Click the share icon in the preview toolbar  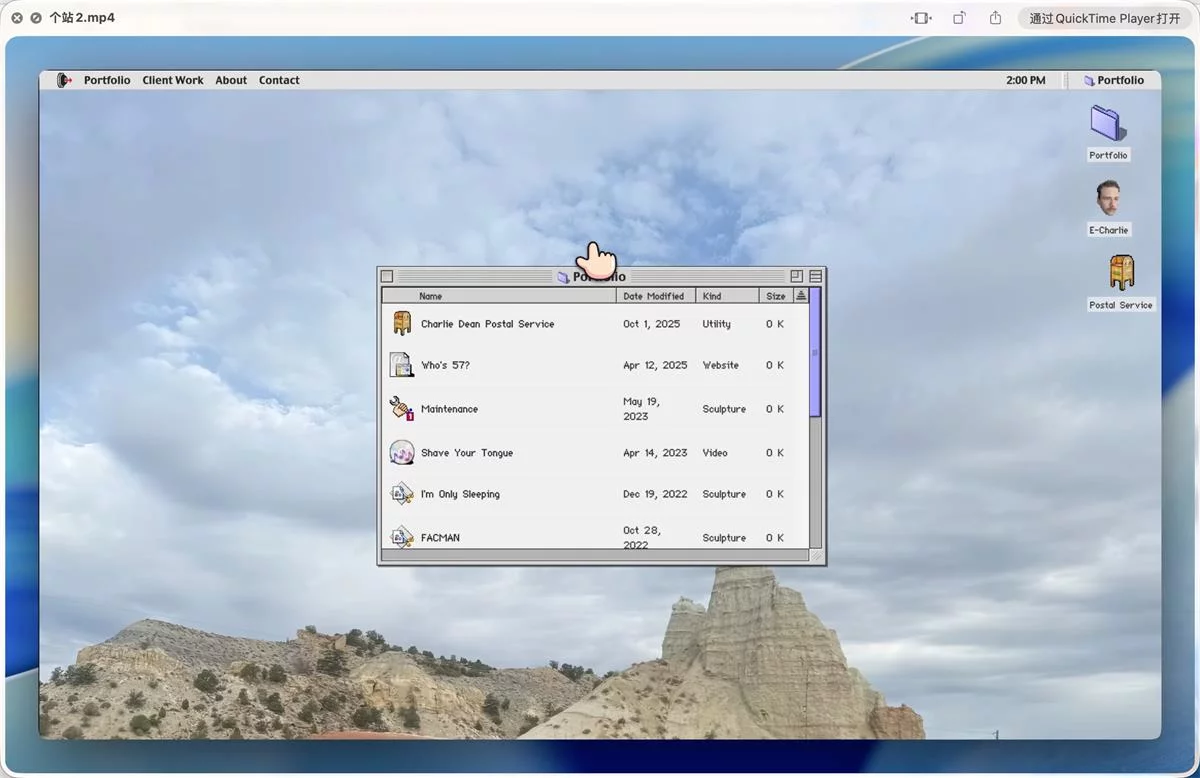click(995, 18)
